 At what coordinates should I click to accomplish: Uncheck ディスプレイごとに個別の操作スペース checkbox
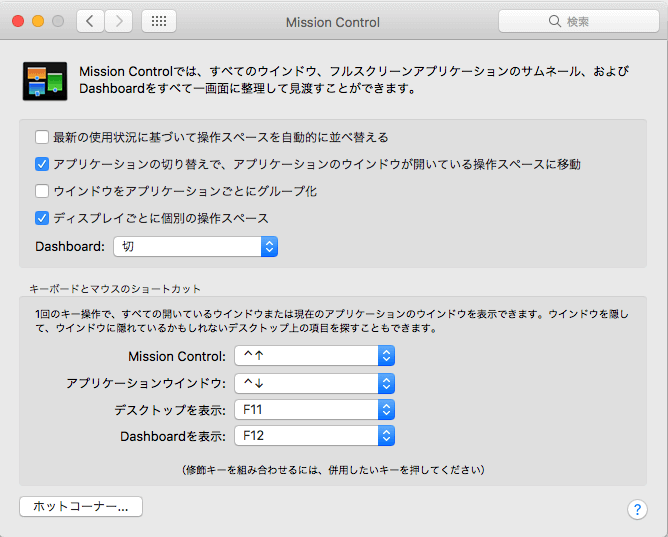(42, 218)
